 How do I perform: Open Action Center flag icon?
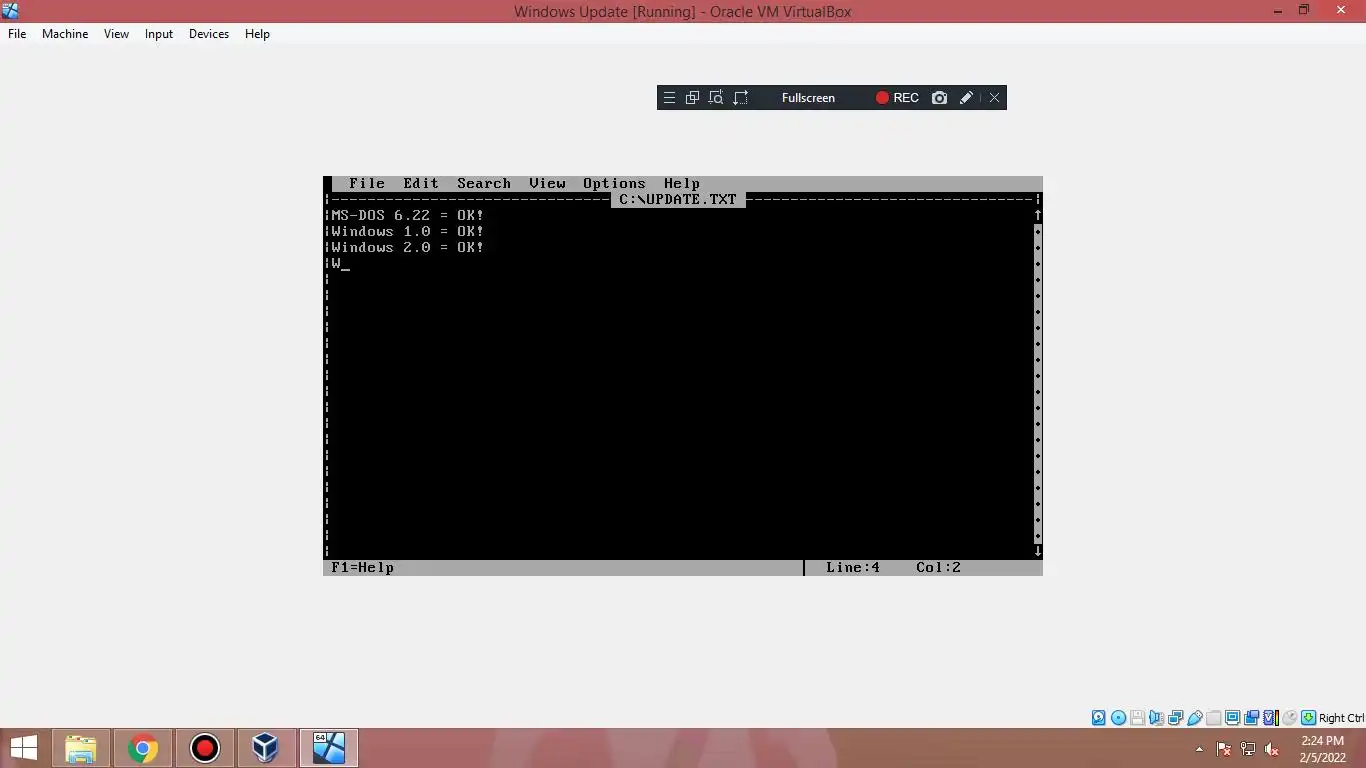click(x=1224, y=749)
